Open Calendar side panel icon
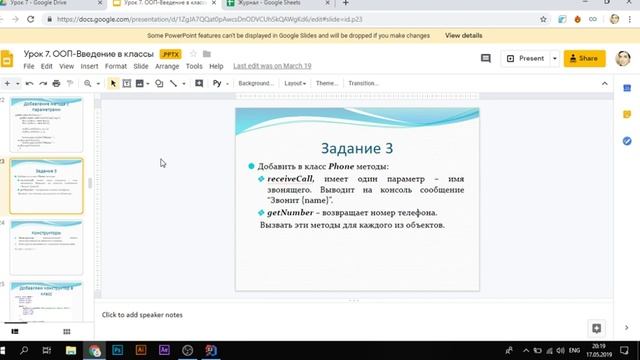 point(627,88)
